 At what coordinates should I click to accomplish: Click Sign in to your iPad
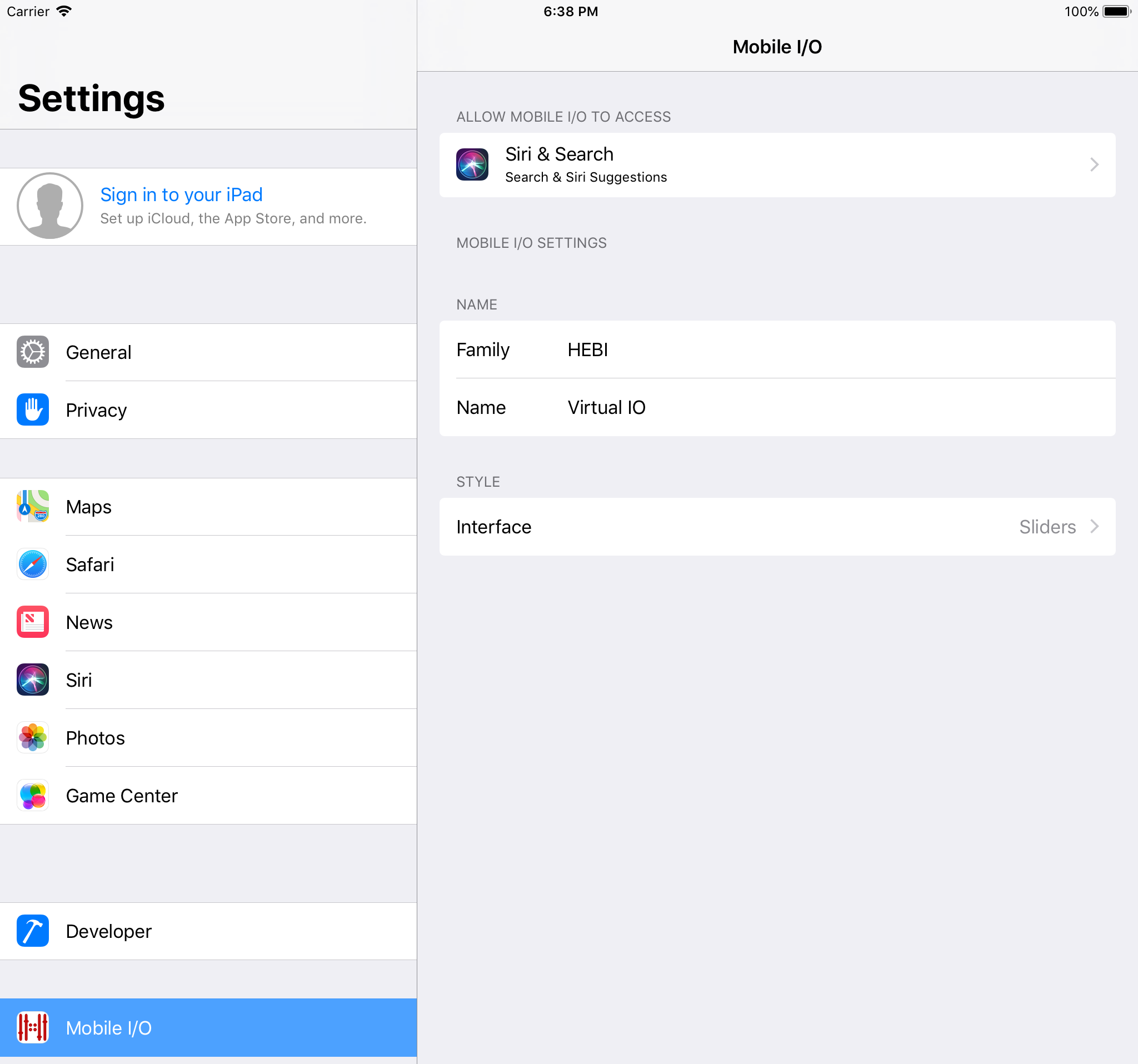tap(181, 194)
